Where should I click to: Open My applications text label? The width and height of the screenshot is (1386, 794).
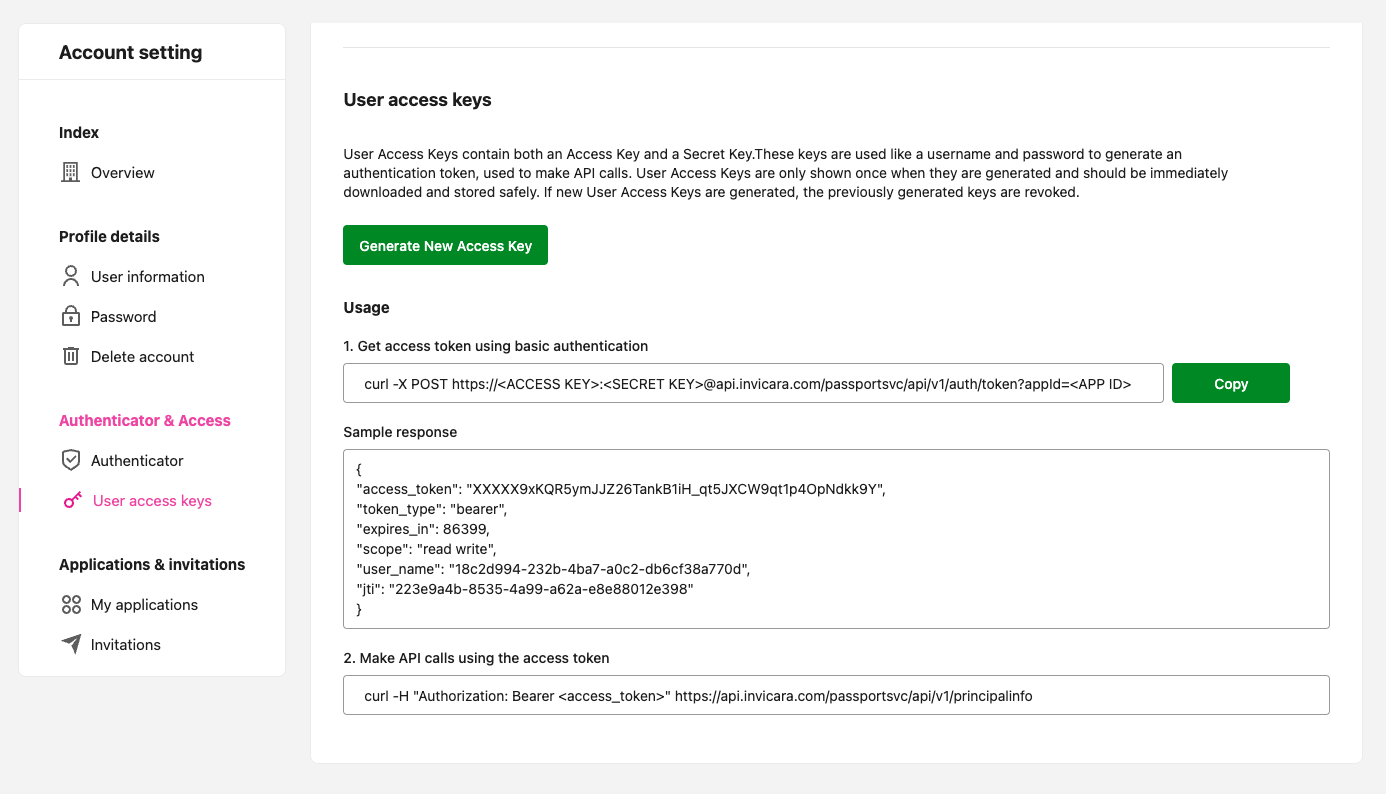144,605
